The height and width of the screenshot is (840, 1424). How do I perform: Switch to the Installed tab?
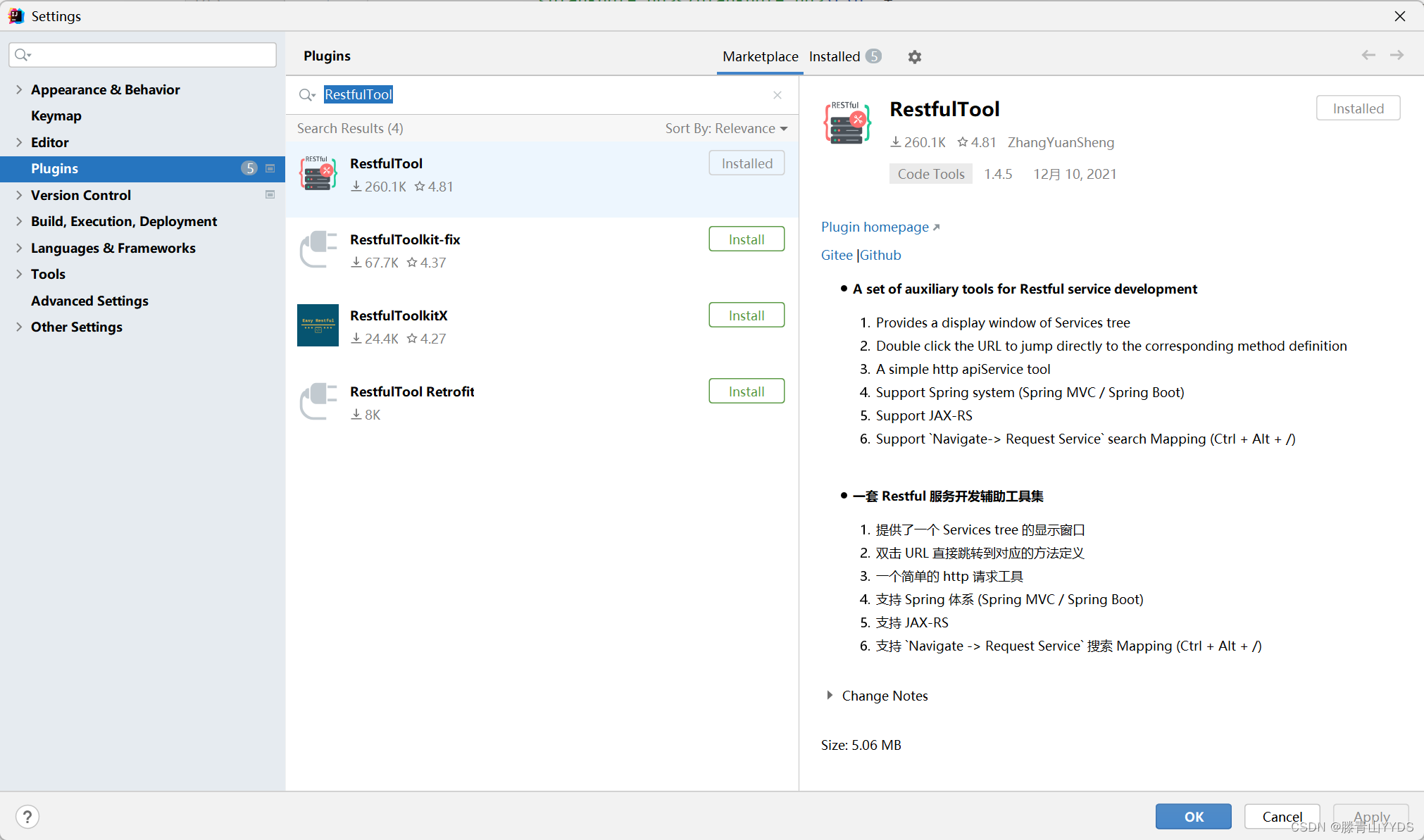[x=835, y=56]
